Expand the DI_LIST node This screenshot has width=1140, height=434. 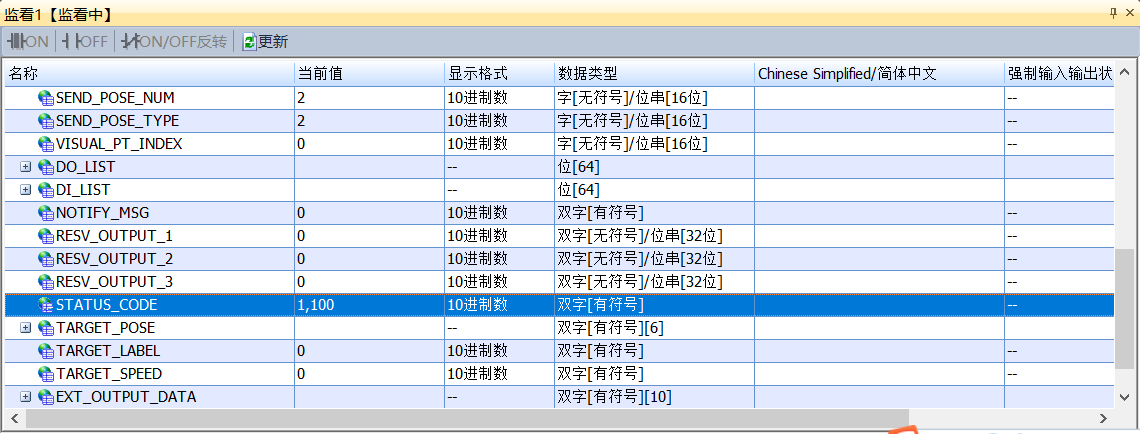tap(26, 190)
